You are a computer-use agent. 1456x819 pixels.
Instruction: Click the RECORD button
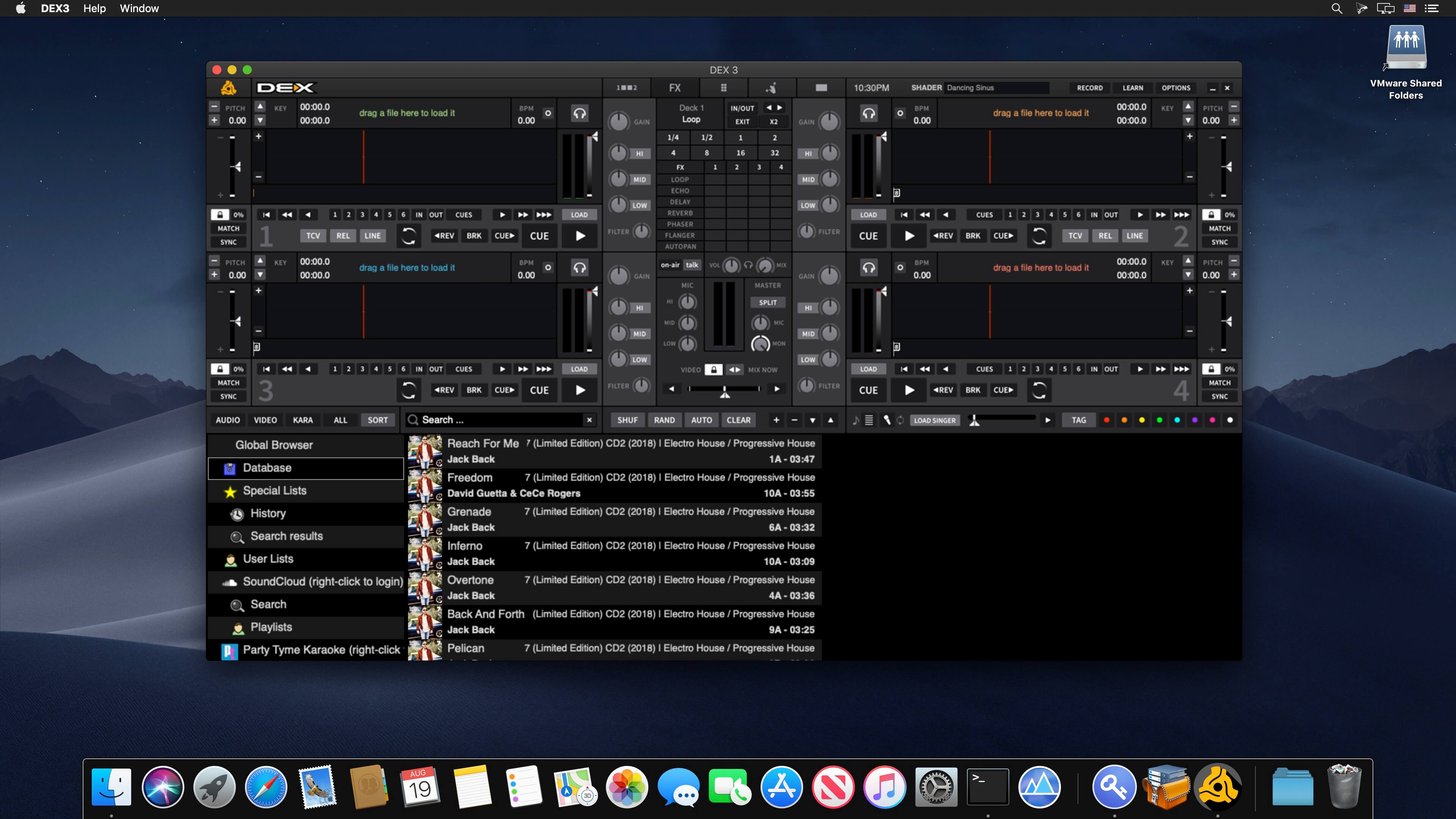click(1089, 88)
